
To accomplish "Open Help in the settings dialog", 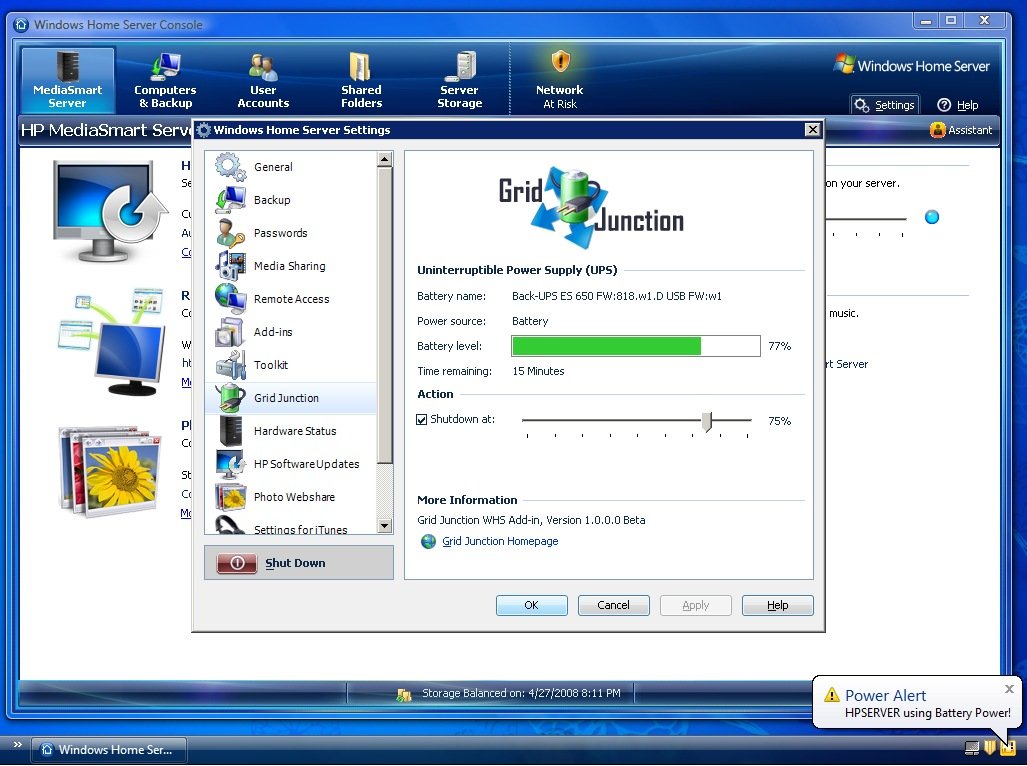I will coord(777,605).
